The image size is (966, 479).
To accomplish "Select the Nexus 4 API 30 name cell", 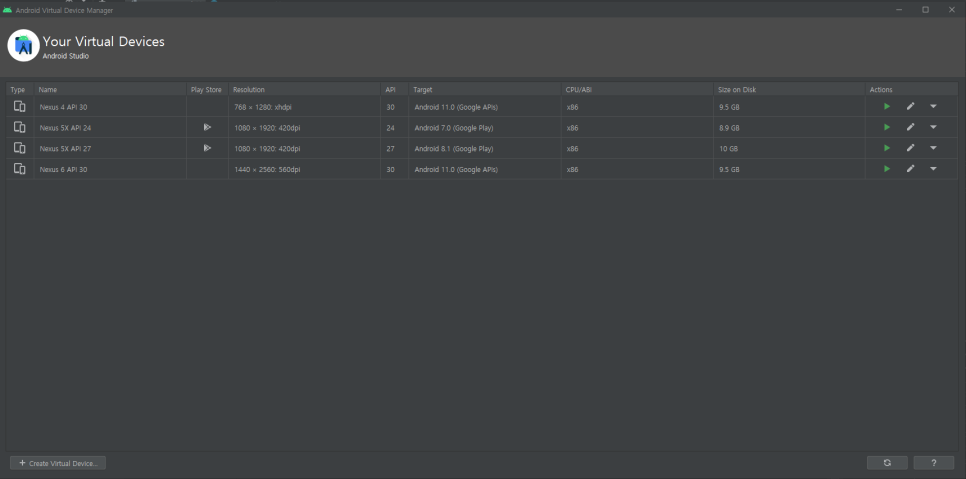I will [110, 107].
